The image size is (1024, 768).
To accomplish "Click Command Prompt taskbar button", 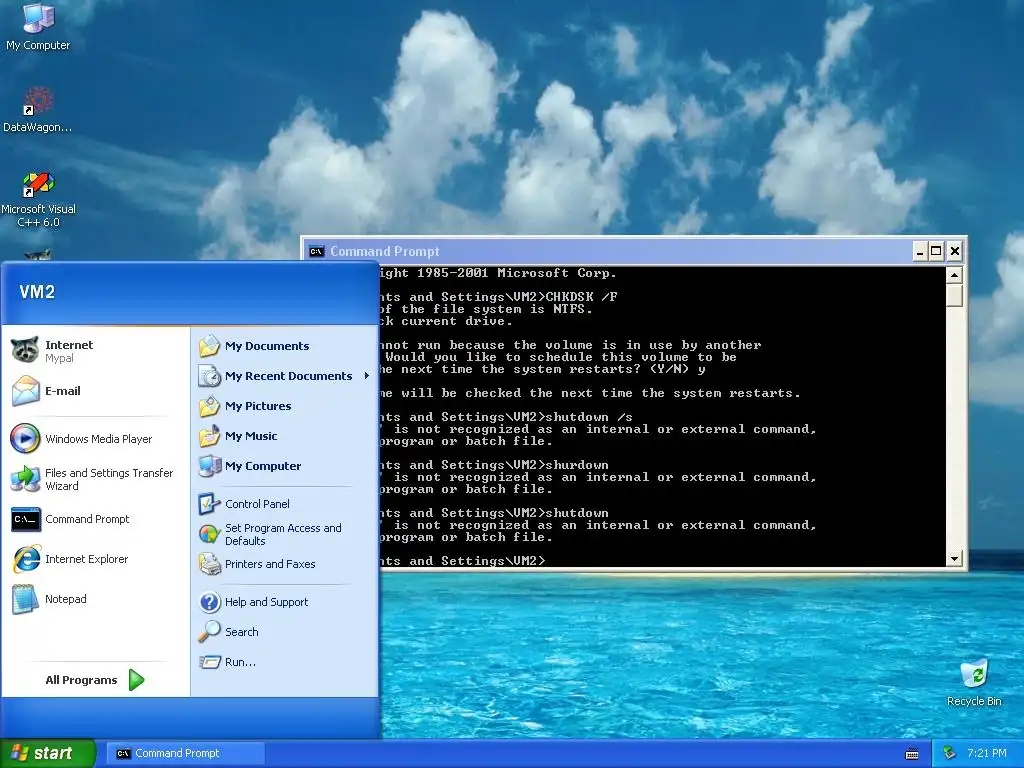I will (185, 754).
